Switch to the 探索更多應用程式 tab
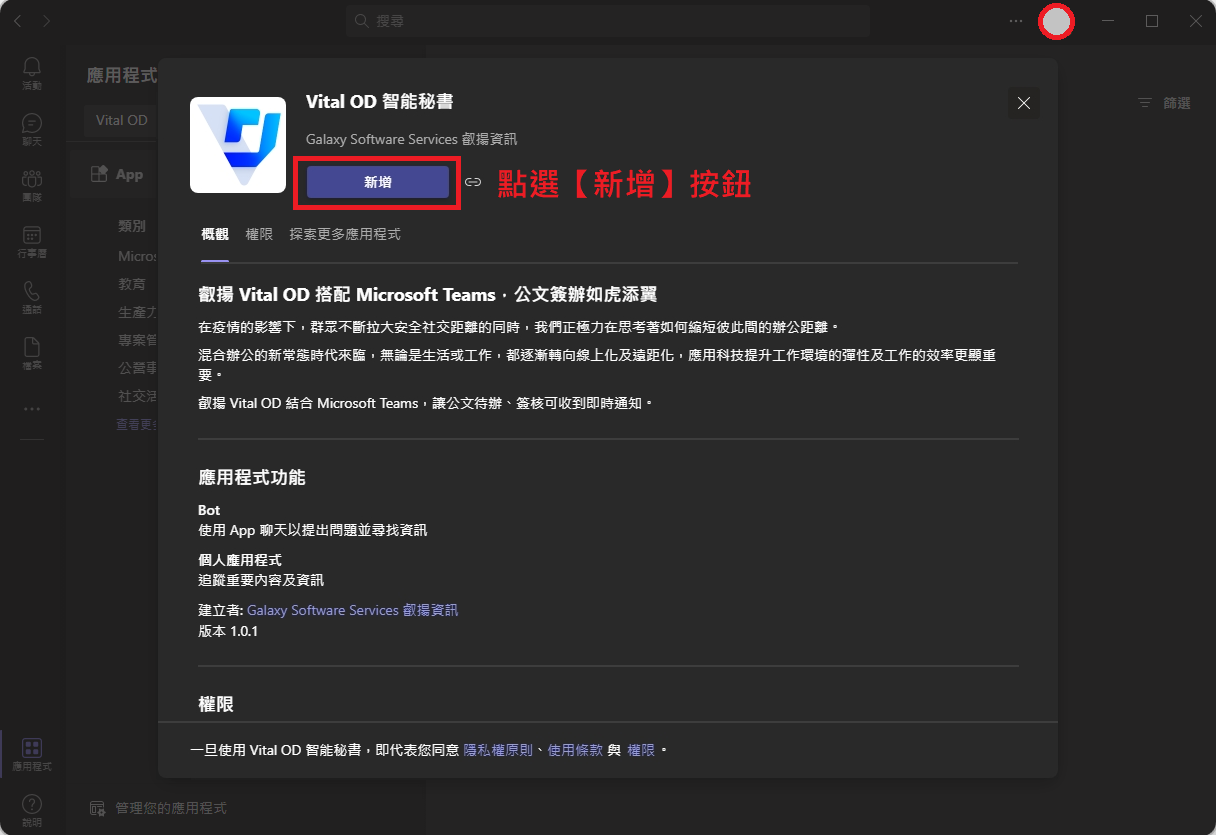The image size is (1216, 835). point(345,234)
